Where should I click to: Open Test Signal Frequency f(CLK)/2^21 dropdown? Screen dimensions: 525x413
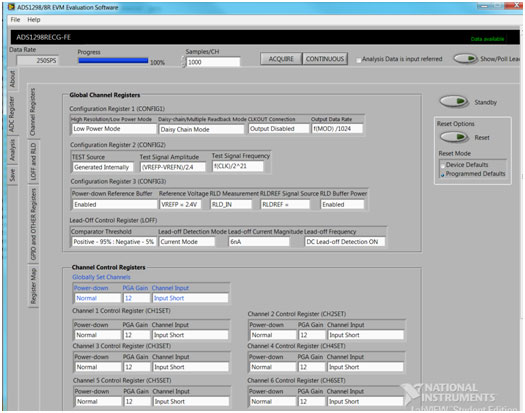tap(238, 166)
